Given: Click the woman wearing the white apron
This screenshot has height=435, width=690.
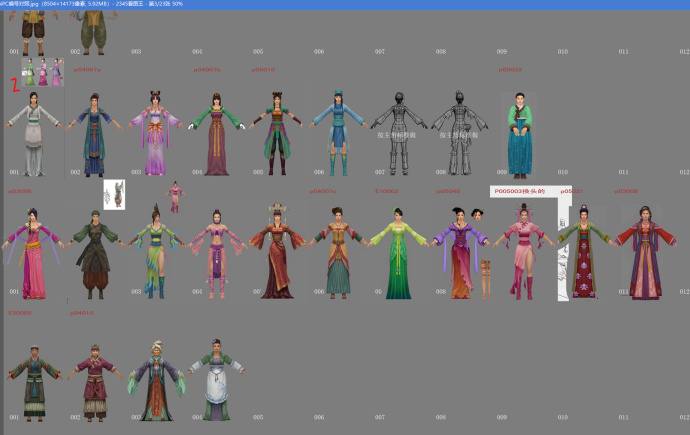Looking at the screenshot, I should (213, 378).
